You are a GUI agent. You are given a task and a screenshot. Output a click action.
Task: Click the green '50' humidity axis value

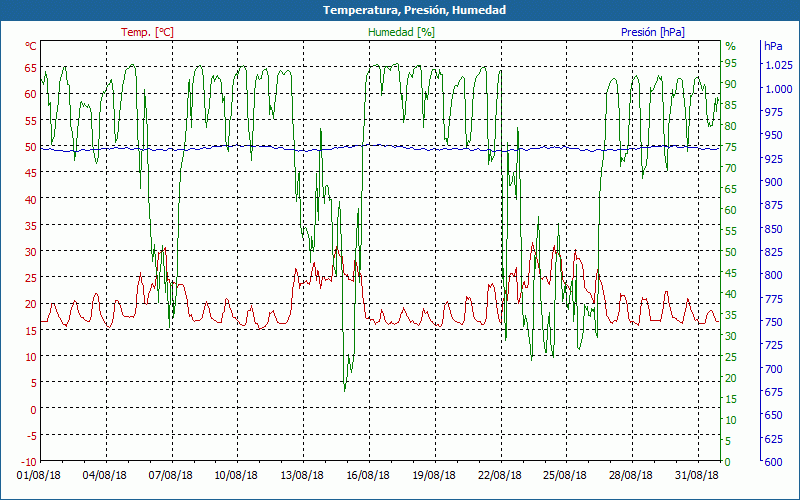pos(731,252)
